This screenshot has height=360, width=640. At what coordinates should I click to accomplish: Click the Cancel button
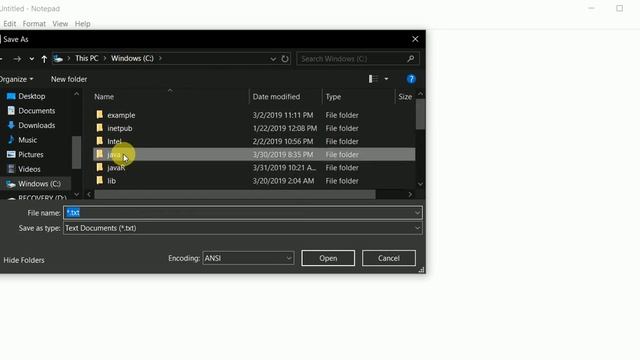pos(389,258)
